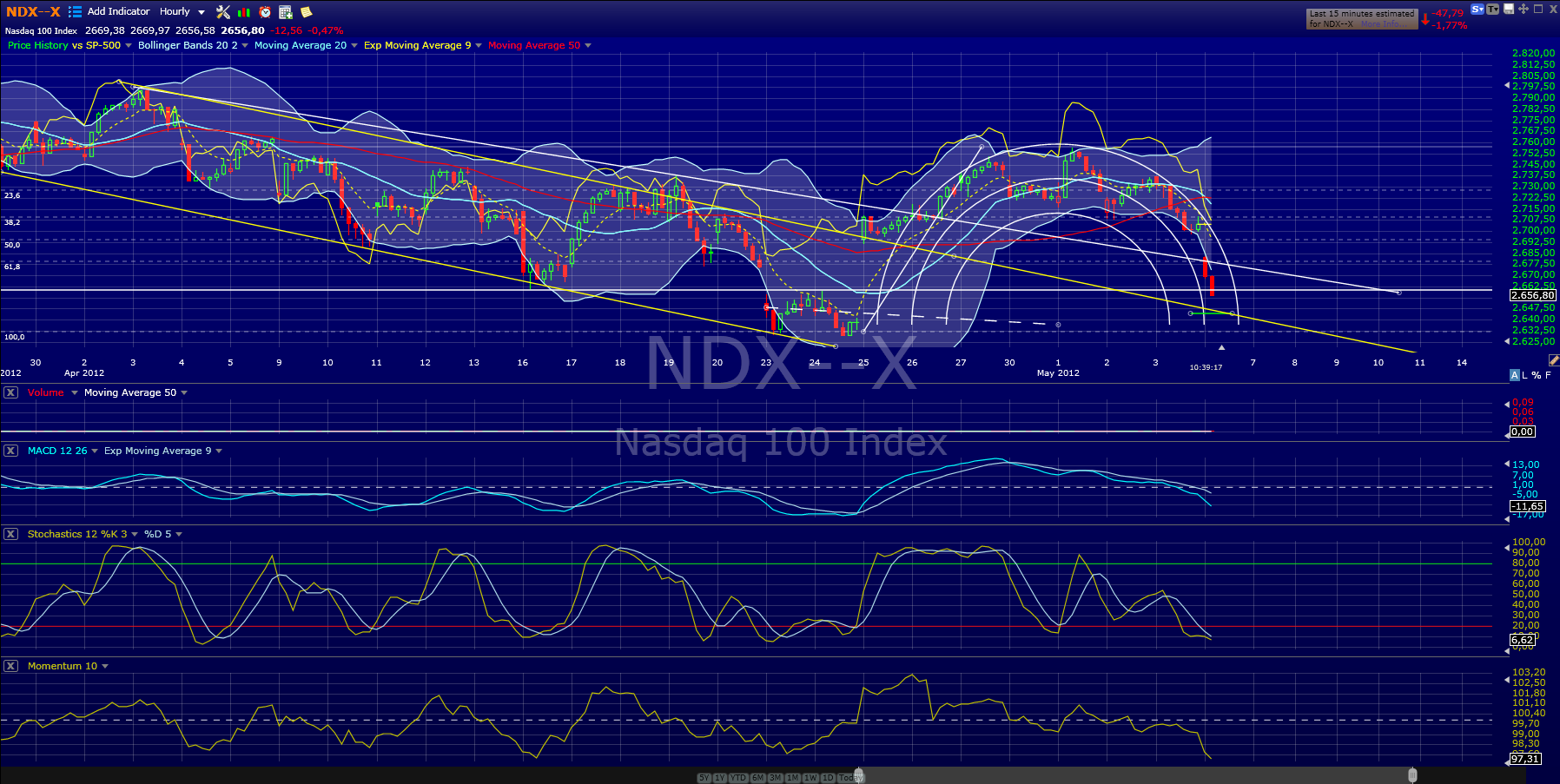
Task: Open the Hourly timeframe dropdown
Action: [x=182, y=11]
